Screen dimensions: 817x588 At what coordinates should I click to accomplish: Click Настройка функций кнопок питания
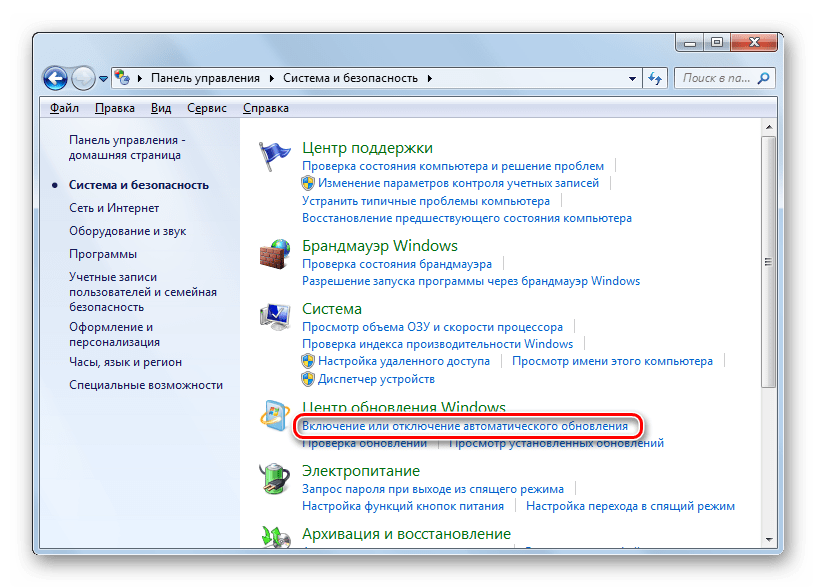point(403,506)
